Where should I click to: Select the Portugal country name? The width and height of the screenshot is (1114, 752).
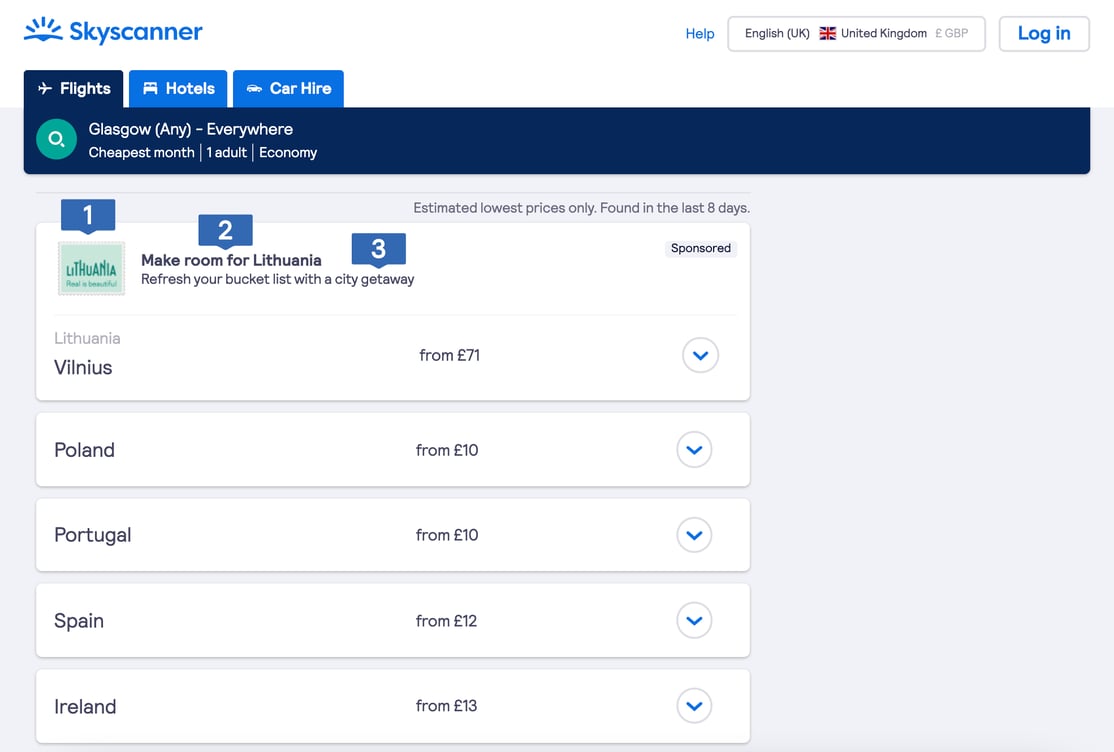92,535
